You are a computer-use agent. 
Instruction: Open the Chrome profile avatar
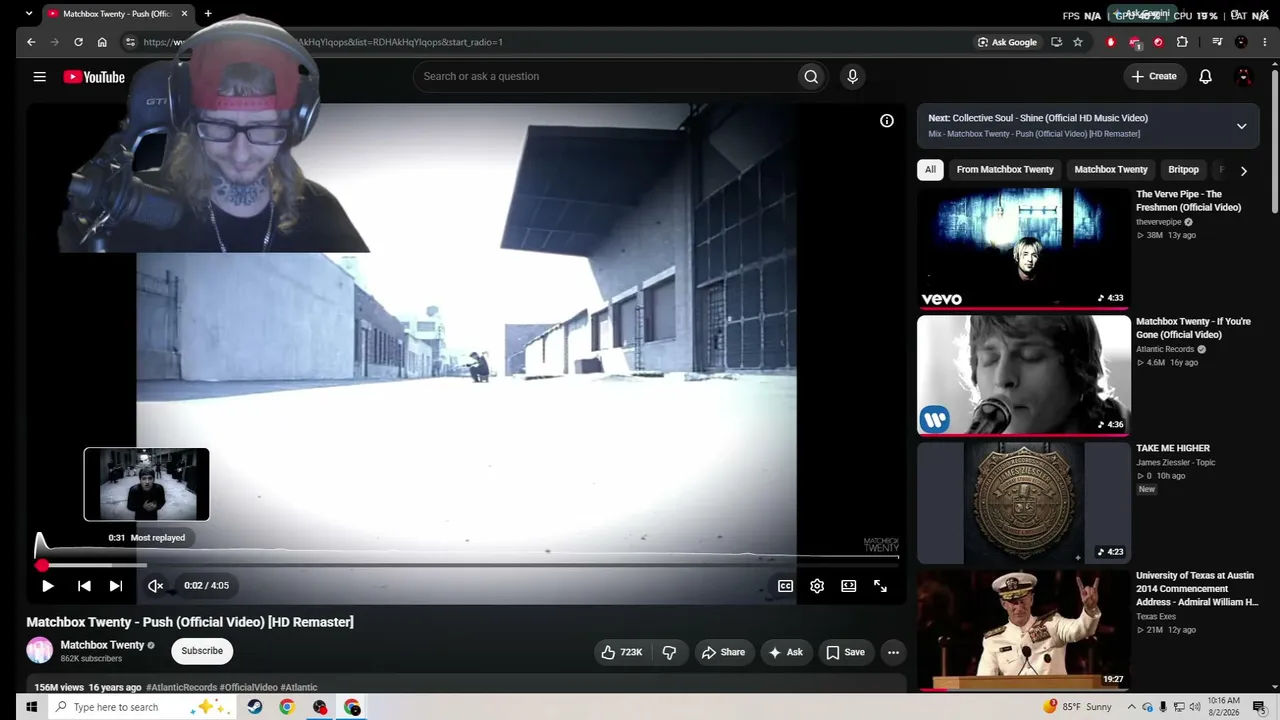point(1241,42)
